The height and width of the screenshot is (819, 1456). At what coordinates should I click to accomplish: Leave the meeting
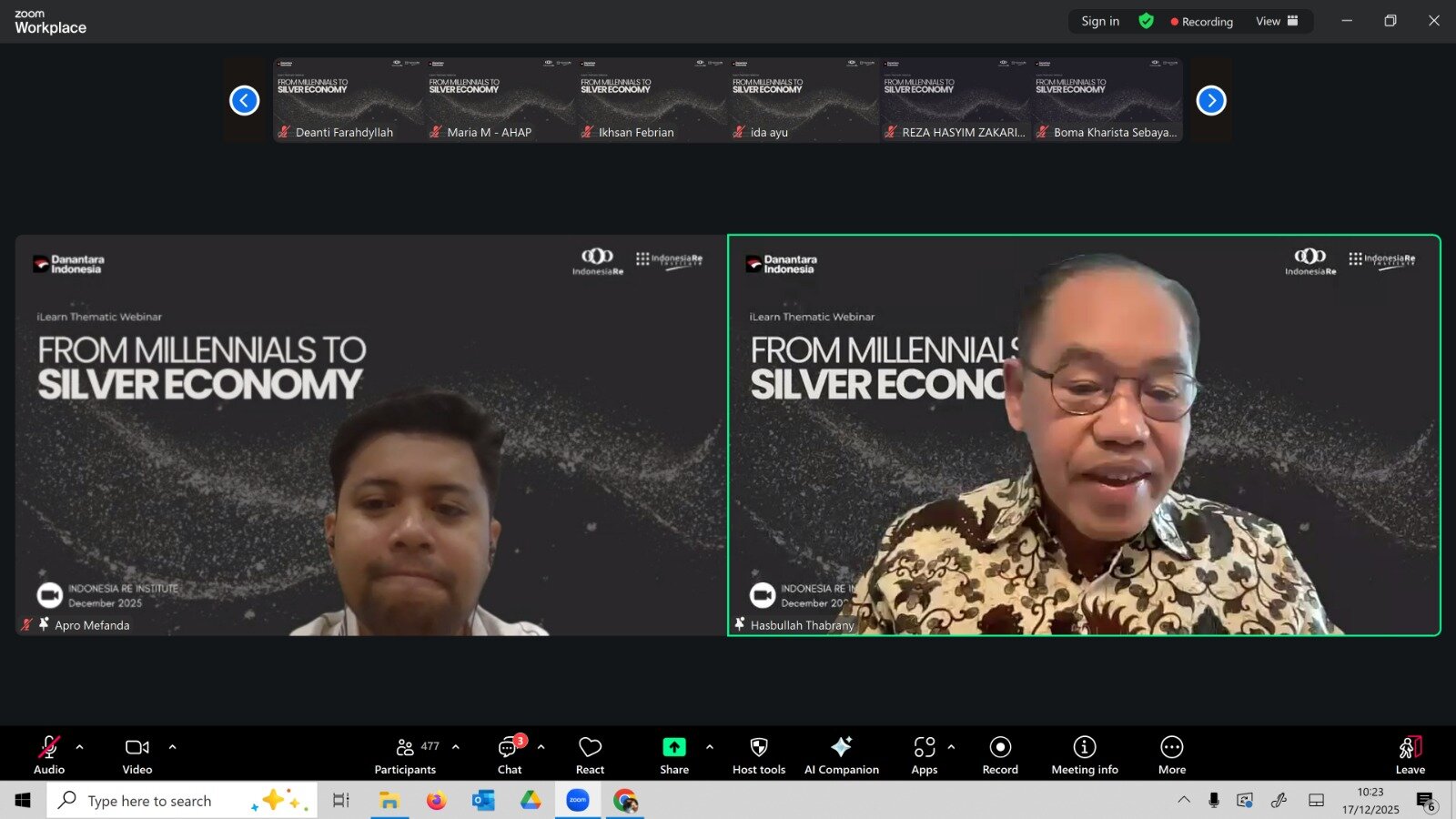[x=1410, y=754]
